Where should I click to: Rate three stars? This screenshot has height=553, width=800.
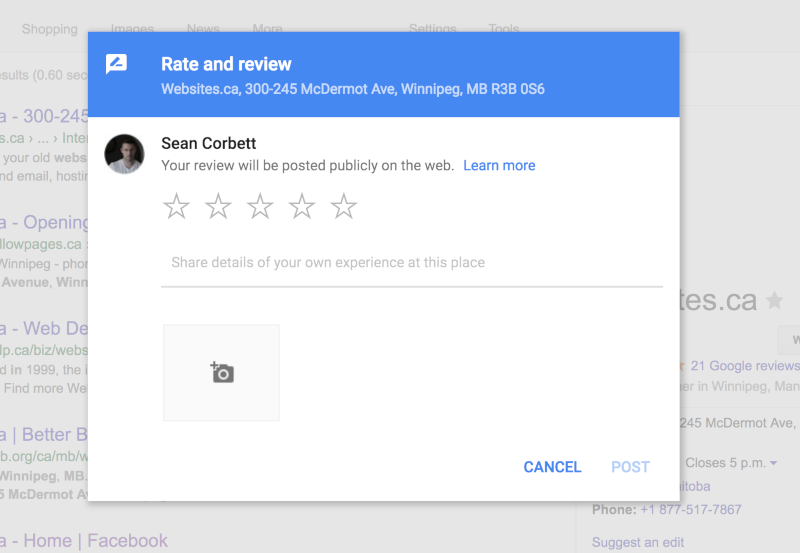tap(260, 206)
